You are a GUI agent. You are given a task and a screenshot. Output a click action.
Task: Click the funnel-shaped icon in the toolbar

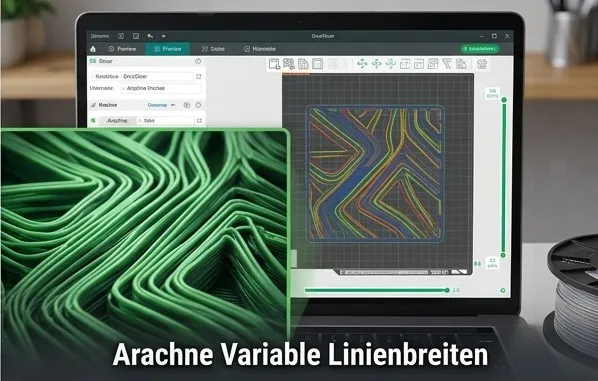[447, 64]
